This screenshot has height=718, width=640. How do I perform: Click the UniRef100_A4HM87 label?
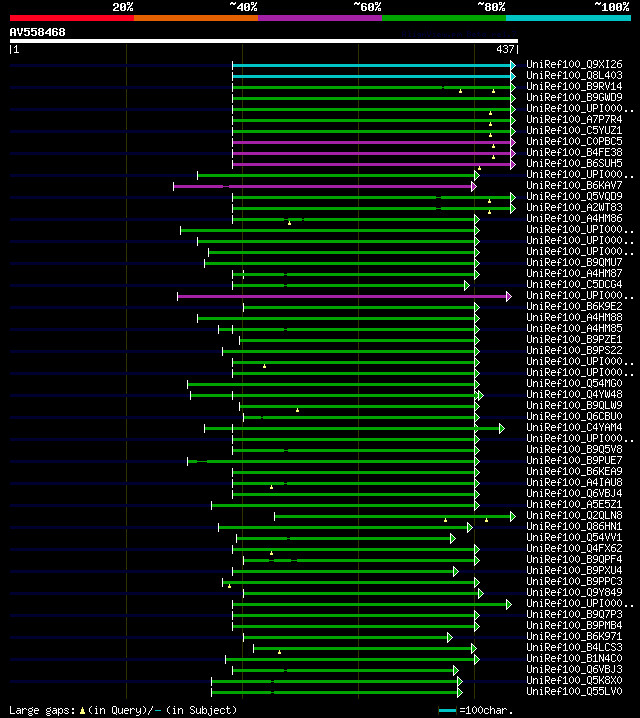[x=574, y=273]
